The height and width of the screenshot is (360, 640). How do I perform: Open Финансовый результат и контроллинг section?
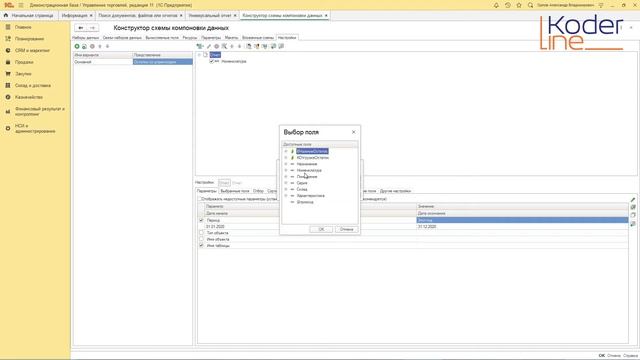tap(40, 111)
